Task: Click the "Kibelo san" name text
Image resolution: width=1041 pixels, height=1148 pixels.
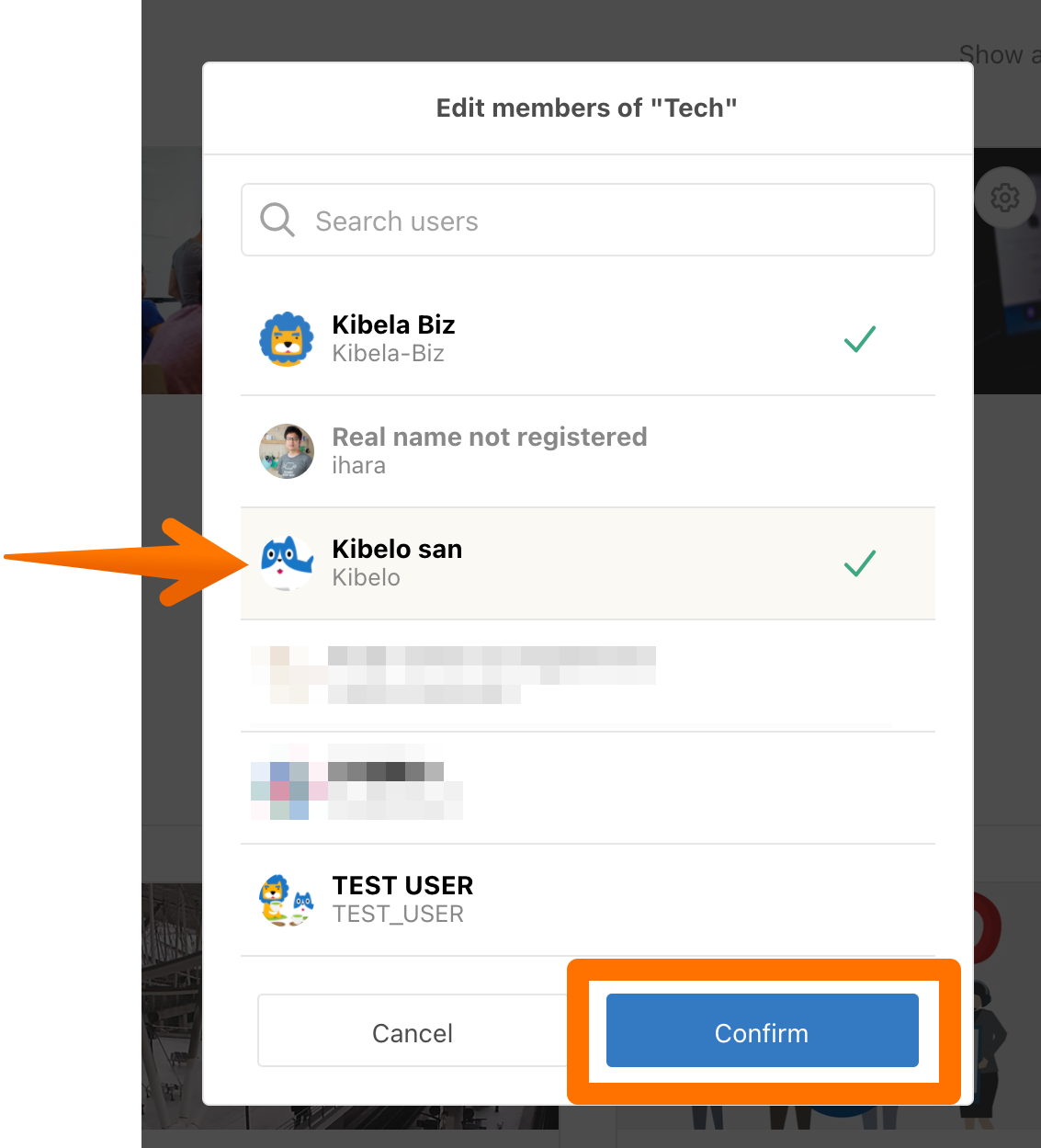Action: (397, 549)
